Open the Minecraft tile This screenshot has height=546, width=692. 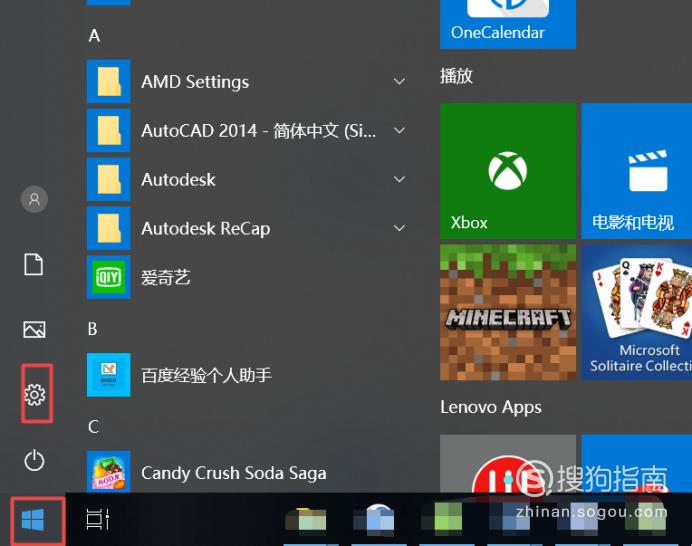(508, 312)
